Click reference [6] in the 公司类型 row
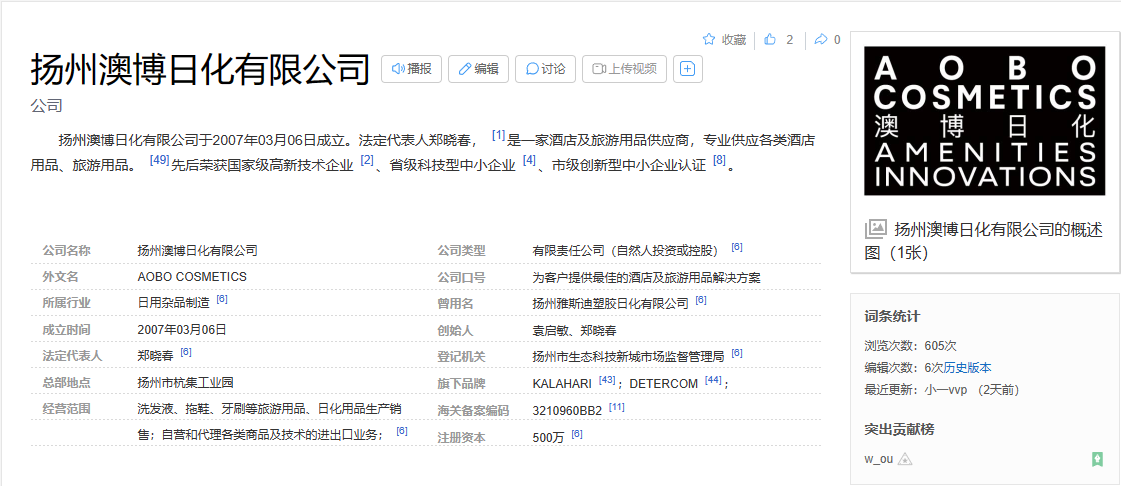The image size is (1121, 486). [737, 247]
